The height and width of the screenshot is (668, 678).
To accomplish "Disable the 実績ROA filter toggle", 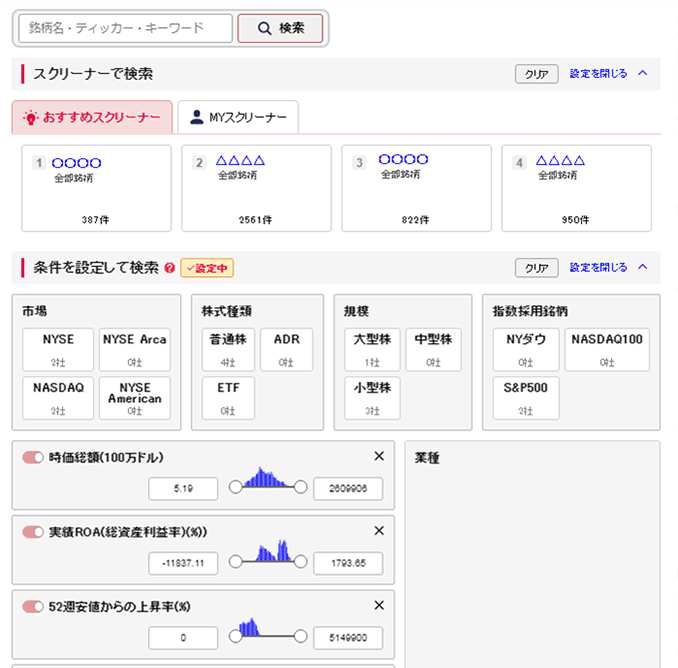I will (x=33, y=532).
